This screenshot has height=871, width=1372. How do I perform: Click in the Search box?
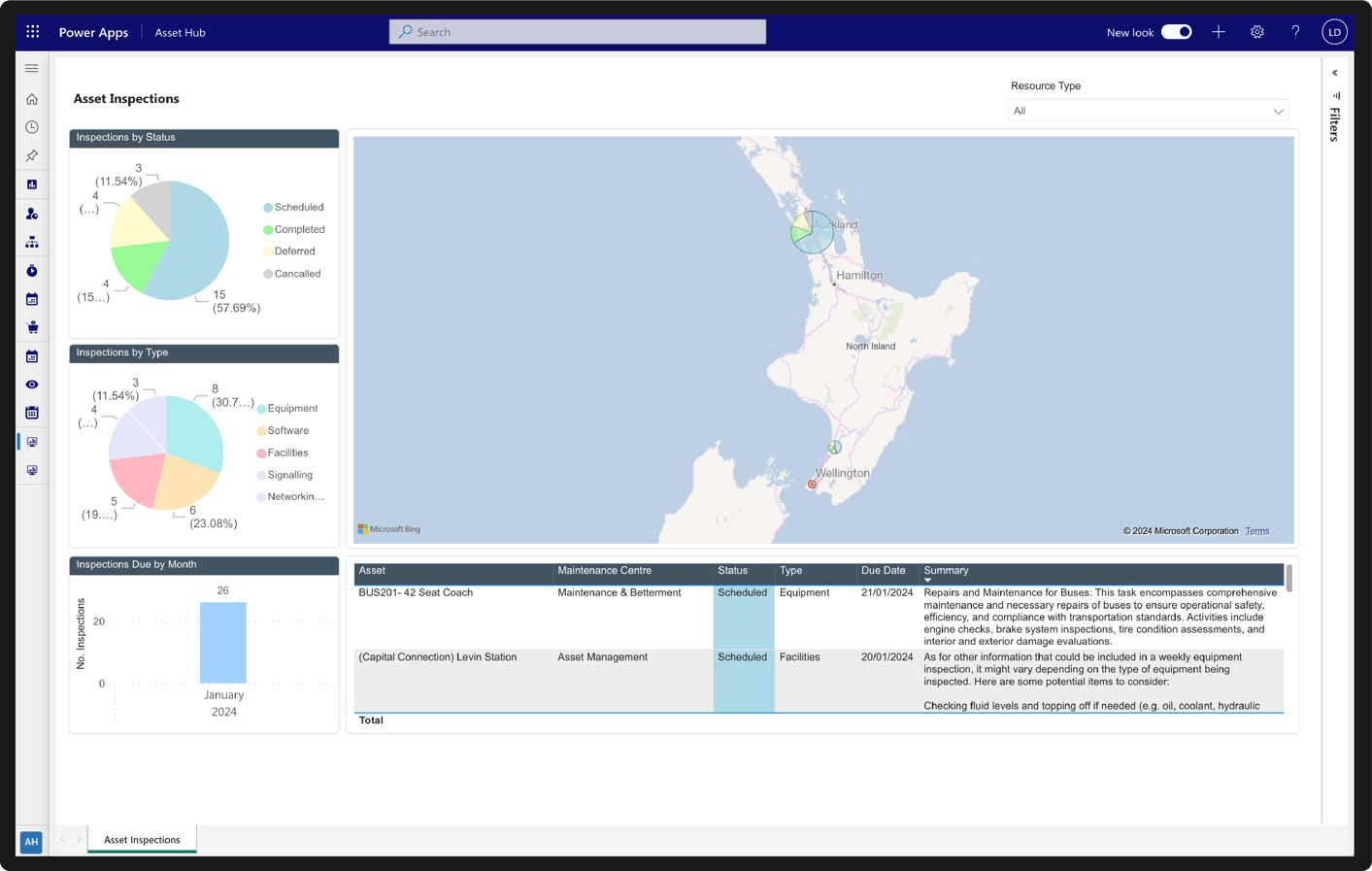578,32
